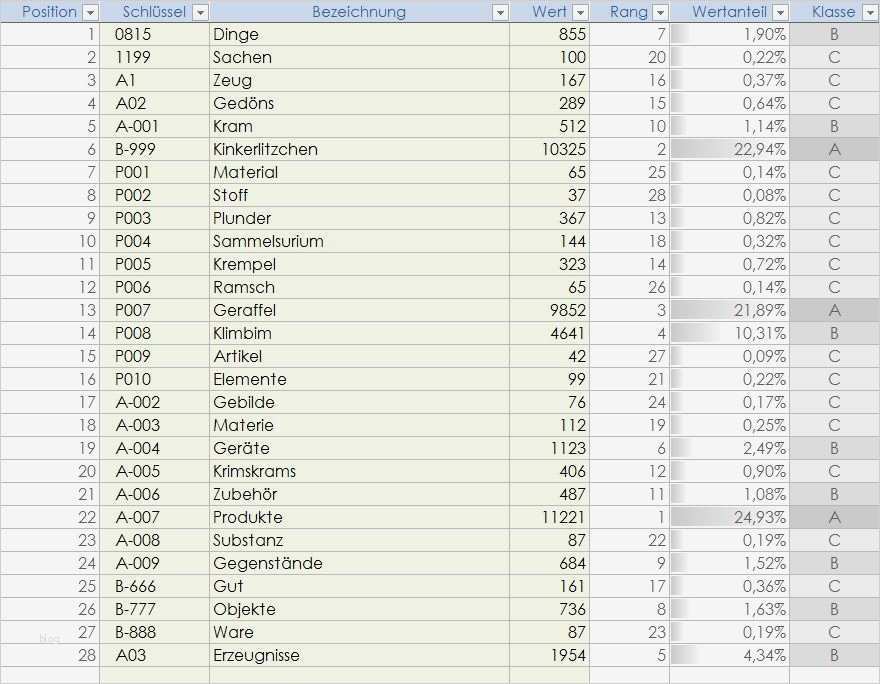Click the 24,93% data bar for Produkte
Image resolution: width=880 pixels, height=684 pixels.
pyautogui.click(x=730, y=517)
